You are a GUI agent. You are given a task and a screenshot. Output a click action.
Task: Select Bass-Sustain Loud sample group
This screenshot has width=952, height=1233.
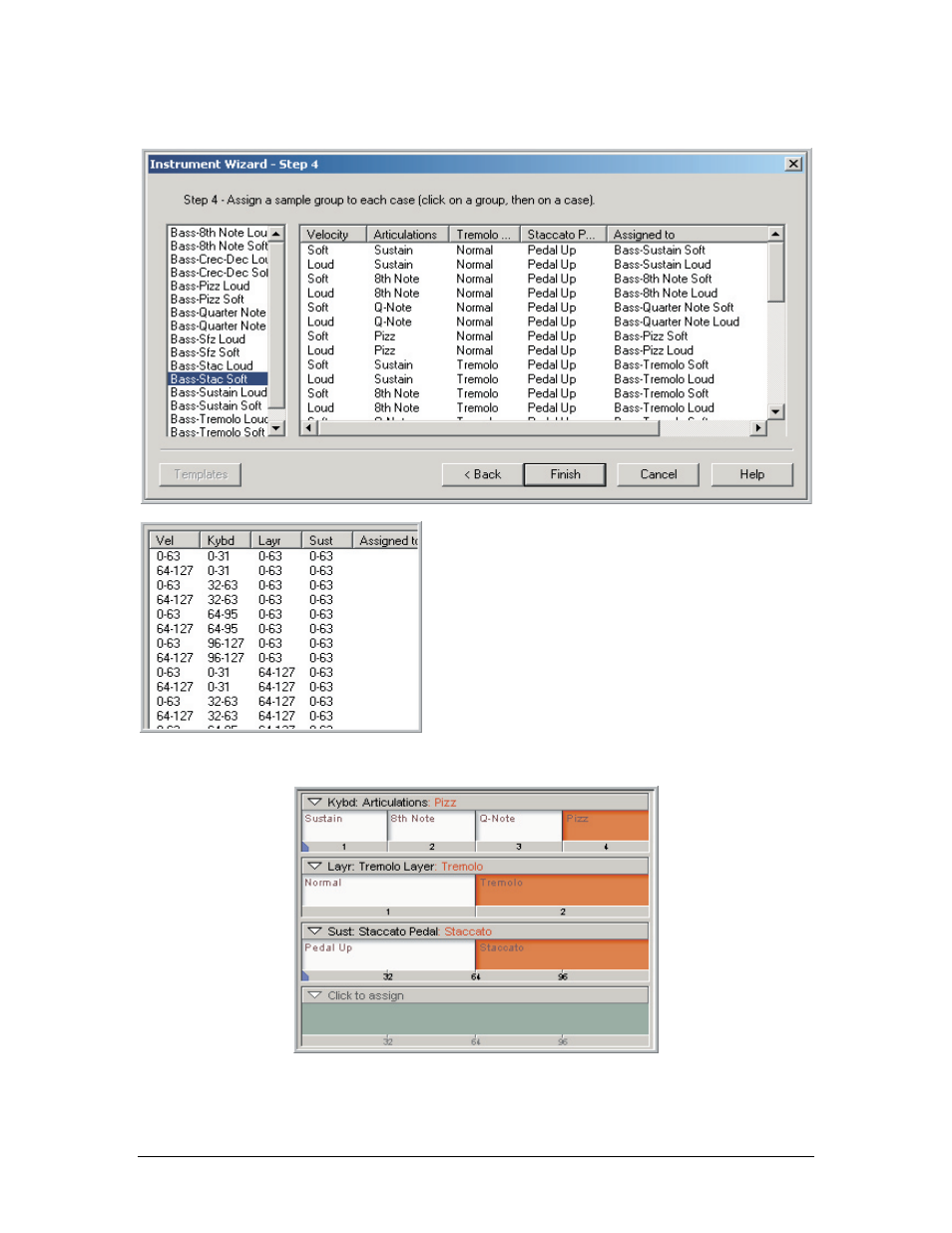click(219, 392)
